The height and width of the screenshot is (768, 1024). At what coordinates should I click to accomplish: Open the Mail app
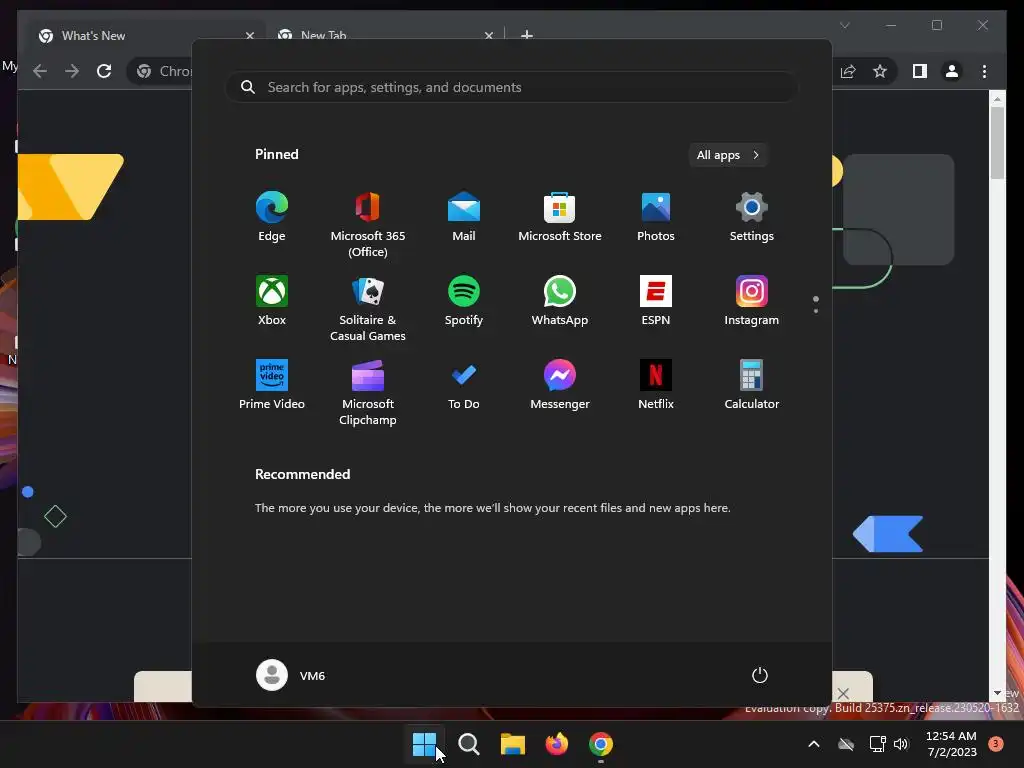(464, 217)
